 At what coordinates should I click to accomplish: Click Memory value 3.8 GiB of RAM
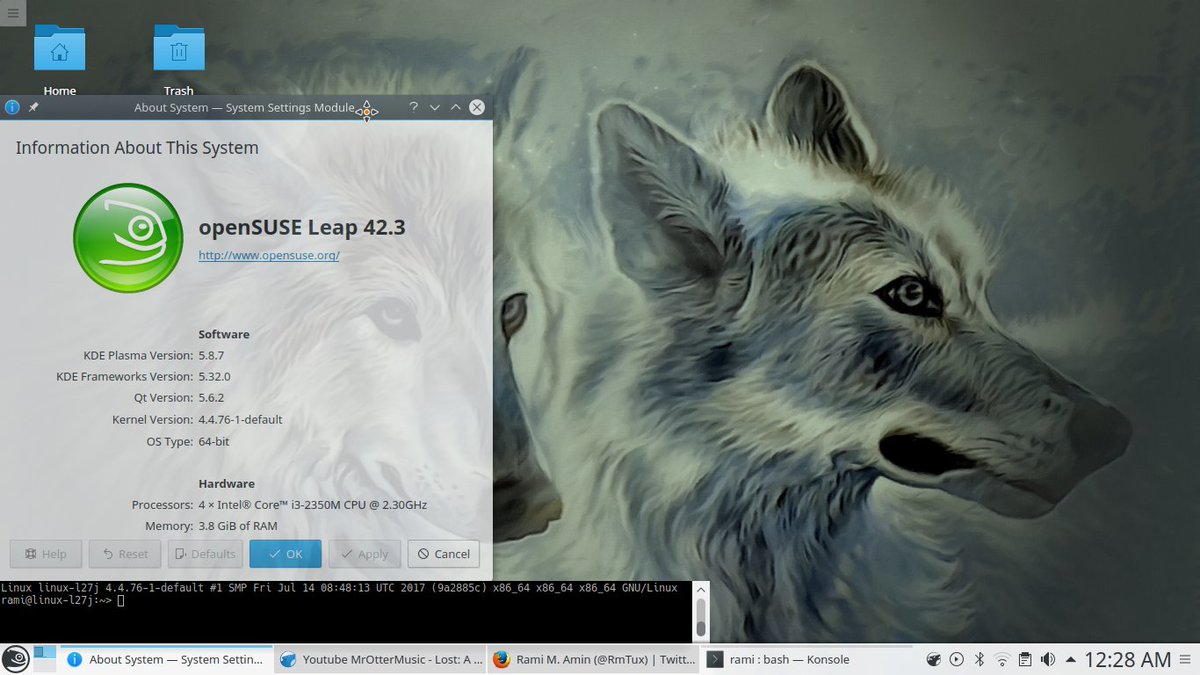click(x=238, y=526)
